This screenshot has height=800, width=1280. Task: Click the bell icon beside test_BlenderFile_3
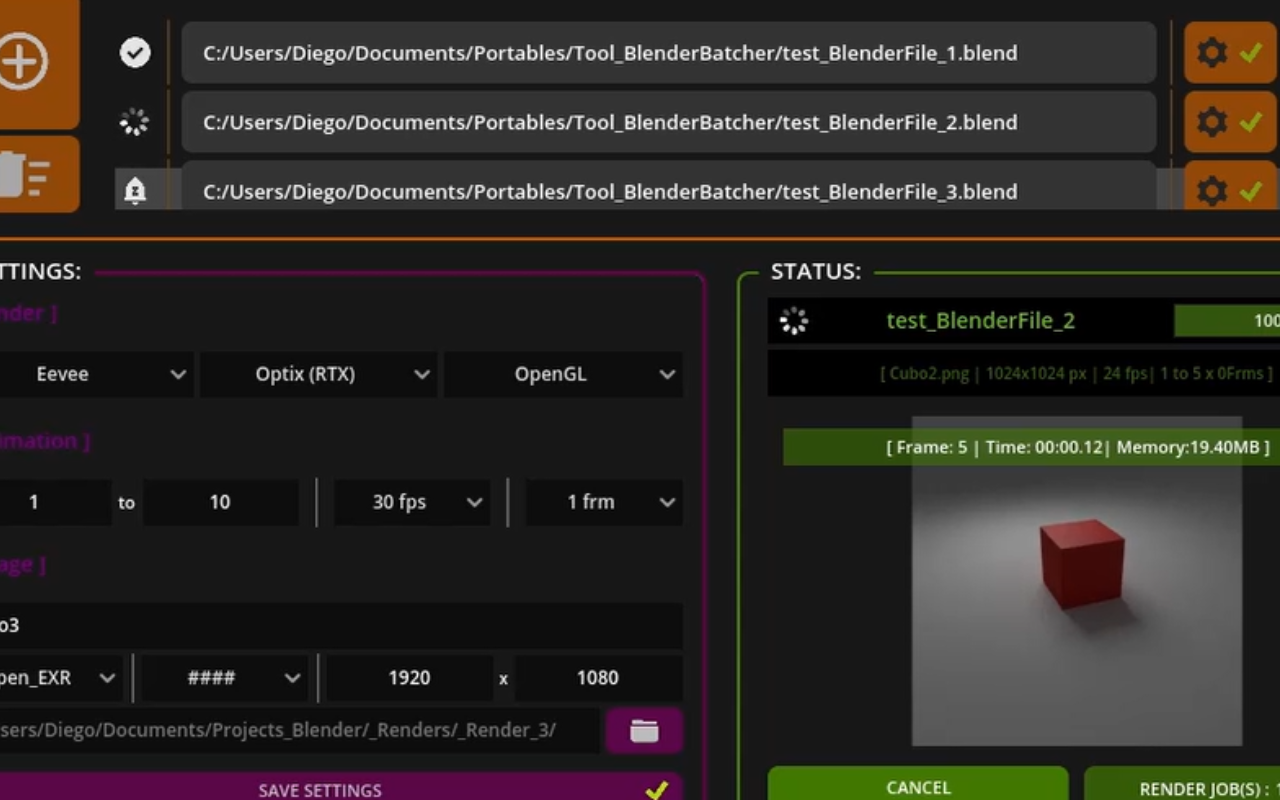pos(135,190)
